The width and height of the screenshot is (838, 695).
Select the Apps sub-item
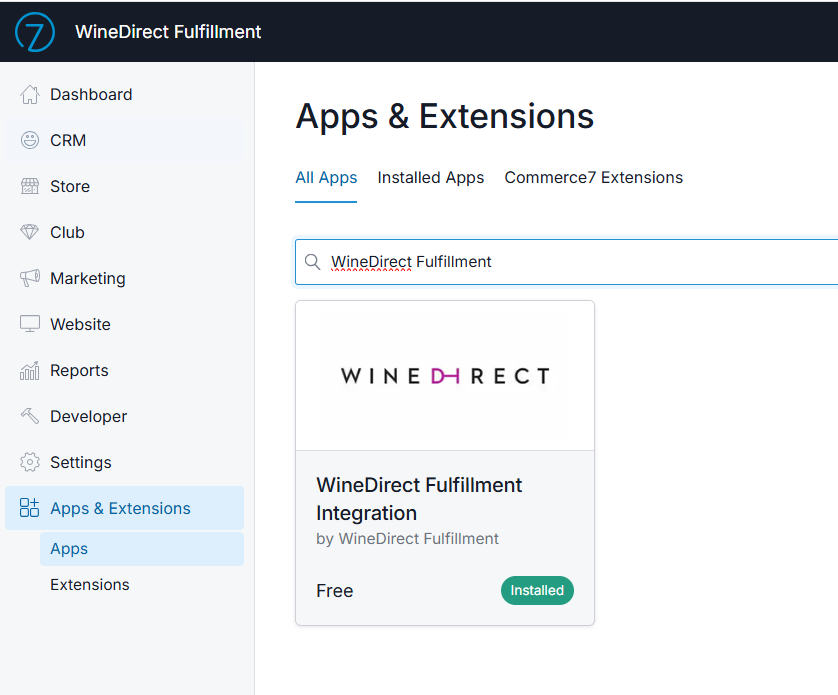[142, 549]
